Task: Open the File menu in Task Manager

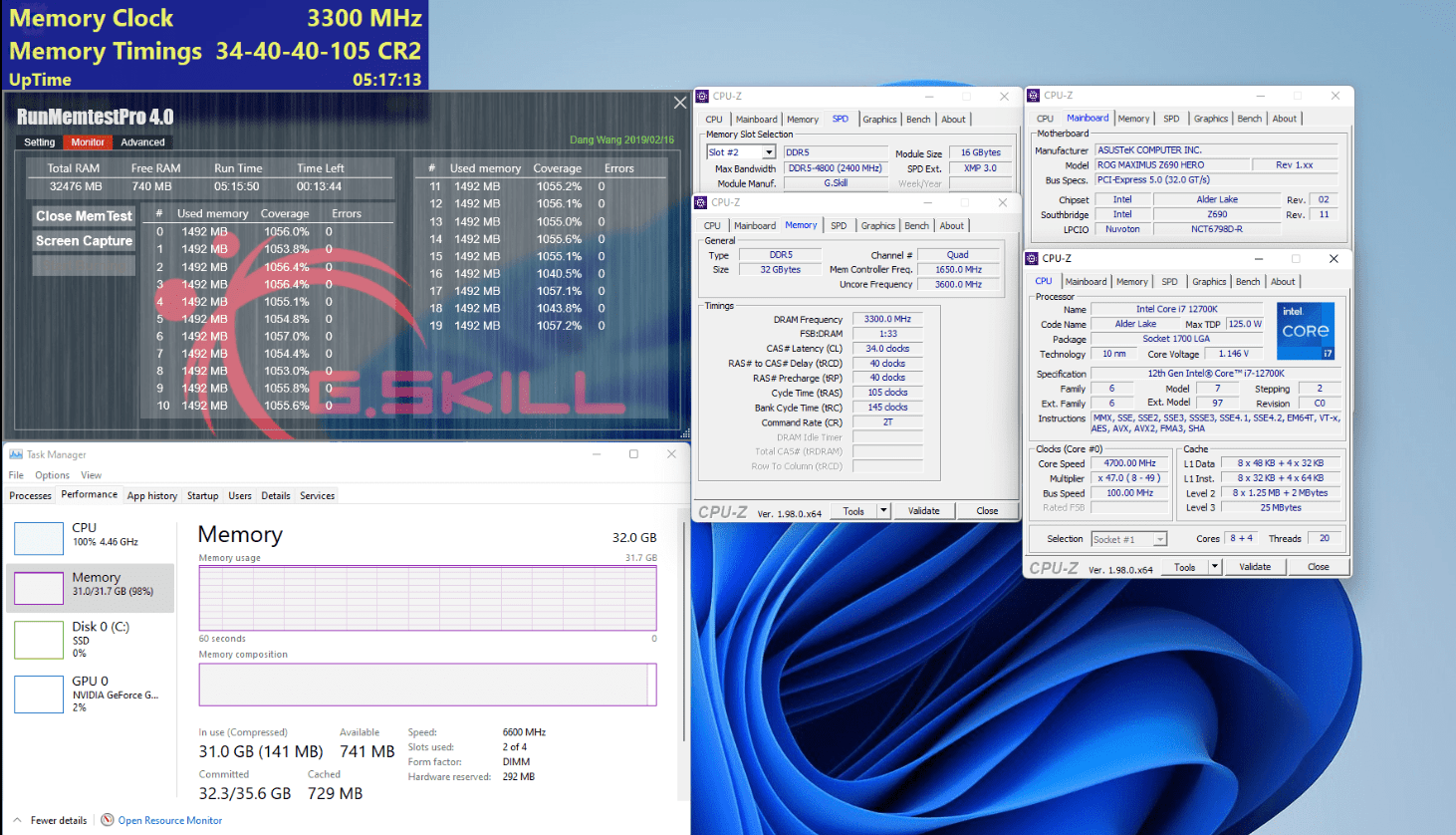Action: click(x=16, y=475)
